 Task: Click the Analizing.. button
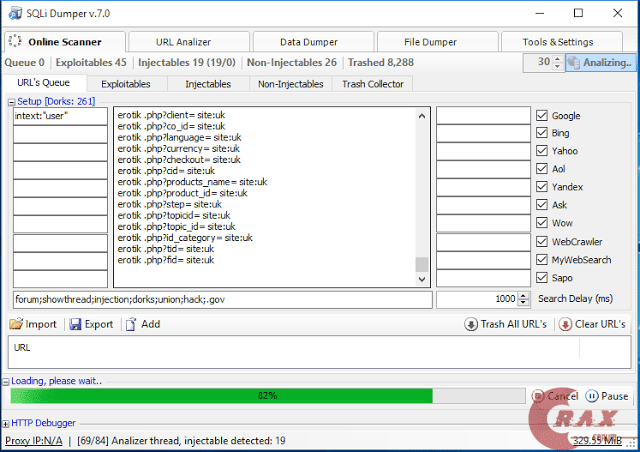point(600,62)
